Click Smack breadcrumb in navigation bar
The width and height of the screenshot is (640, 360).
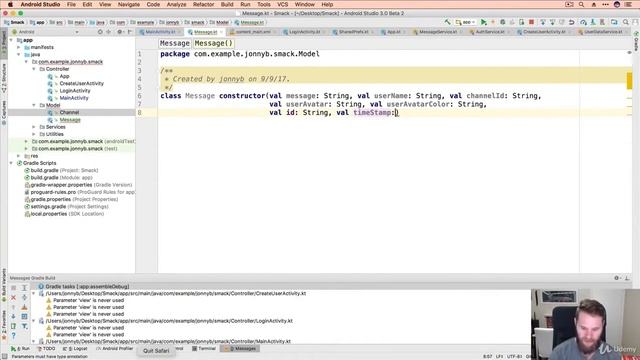tap(14, 22)
